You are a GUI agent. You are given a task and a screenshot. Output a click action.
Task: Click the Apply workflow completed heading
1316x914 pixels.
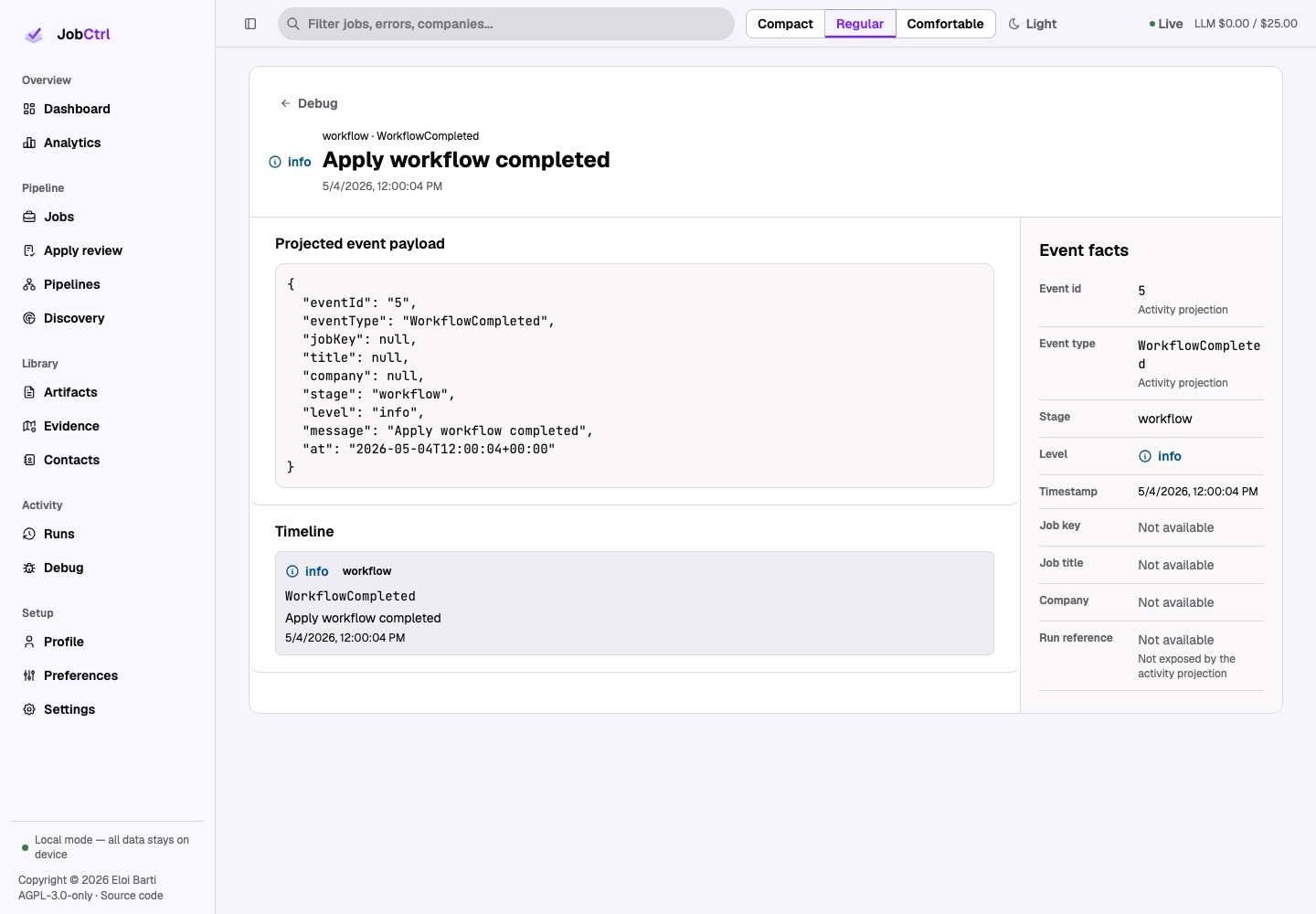point(466,160)
